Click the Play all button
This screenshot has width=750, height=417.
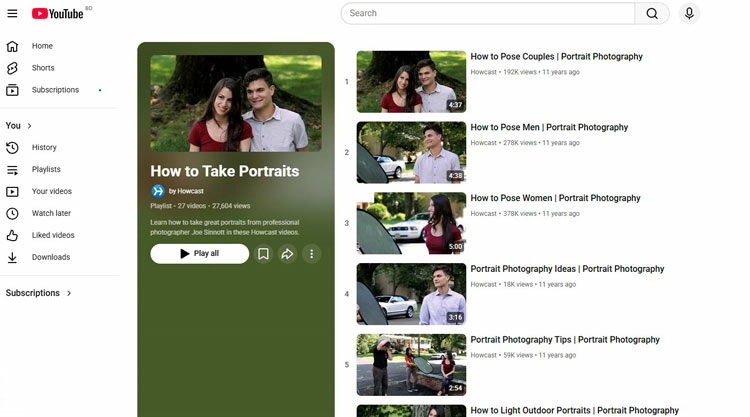[x=199, y=254]
